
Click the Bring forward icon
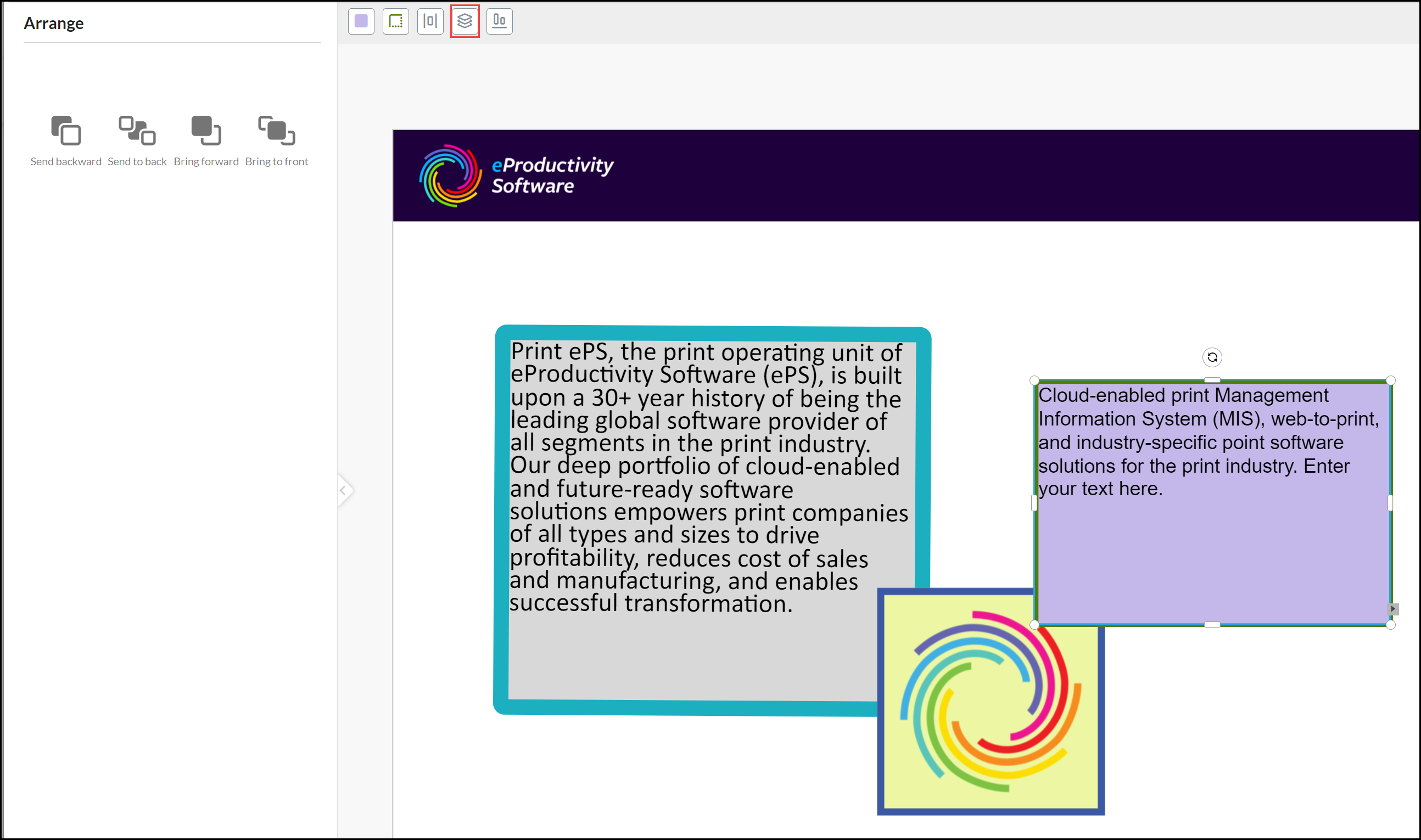(x=206, y=130)
